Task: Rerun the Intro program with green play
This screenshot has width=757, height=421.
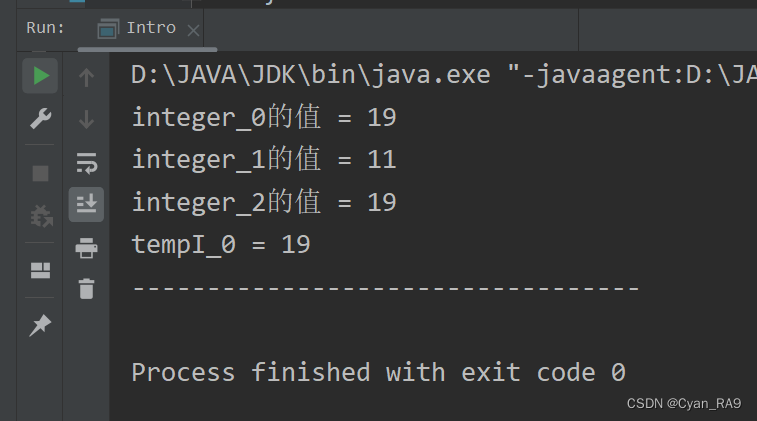Action: click(41, 76)
